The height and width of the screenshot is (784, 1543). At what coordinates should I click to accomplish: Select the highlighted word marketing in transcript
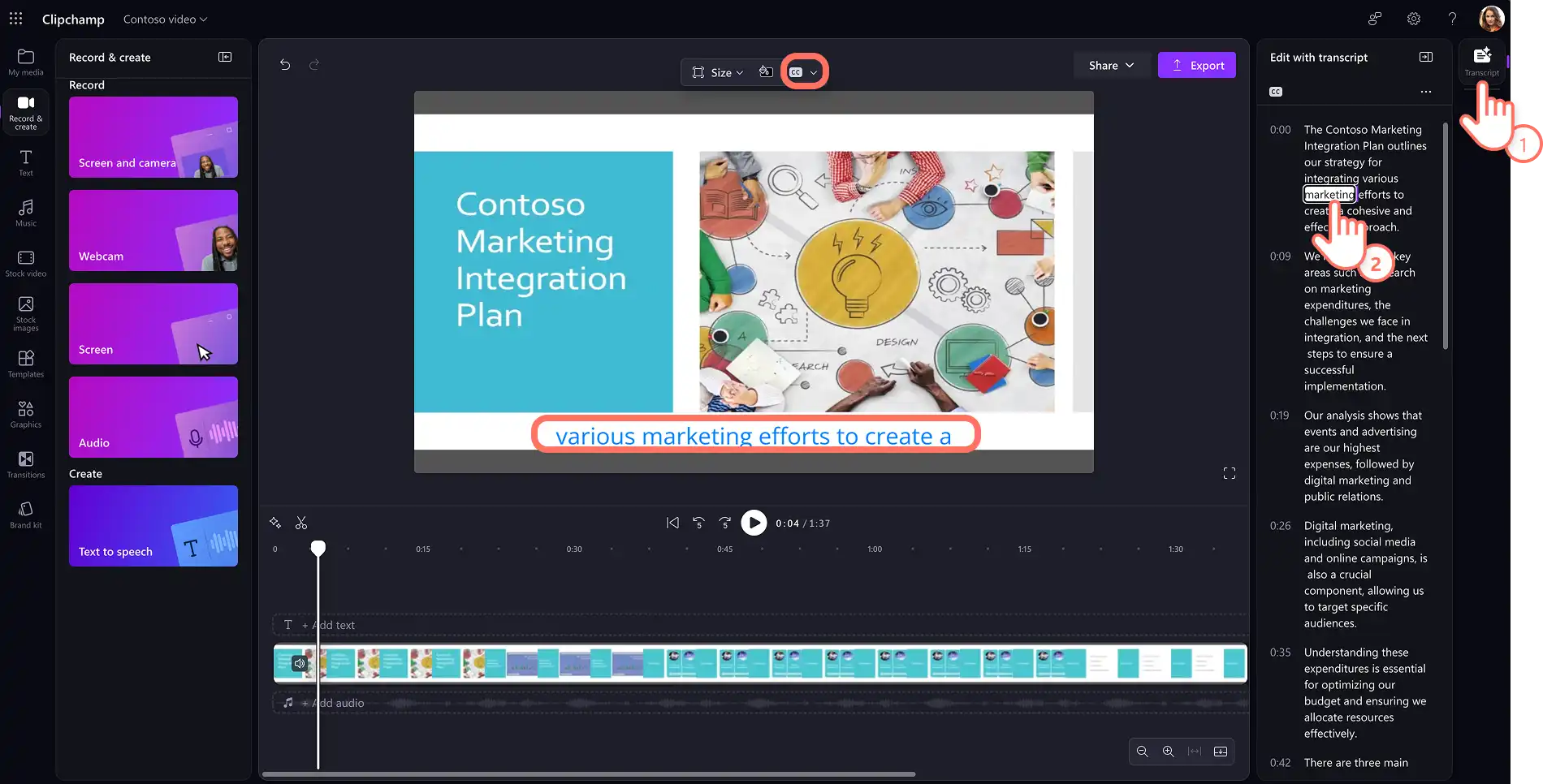coord(1329,194)
